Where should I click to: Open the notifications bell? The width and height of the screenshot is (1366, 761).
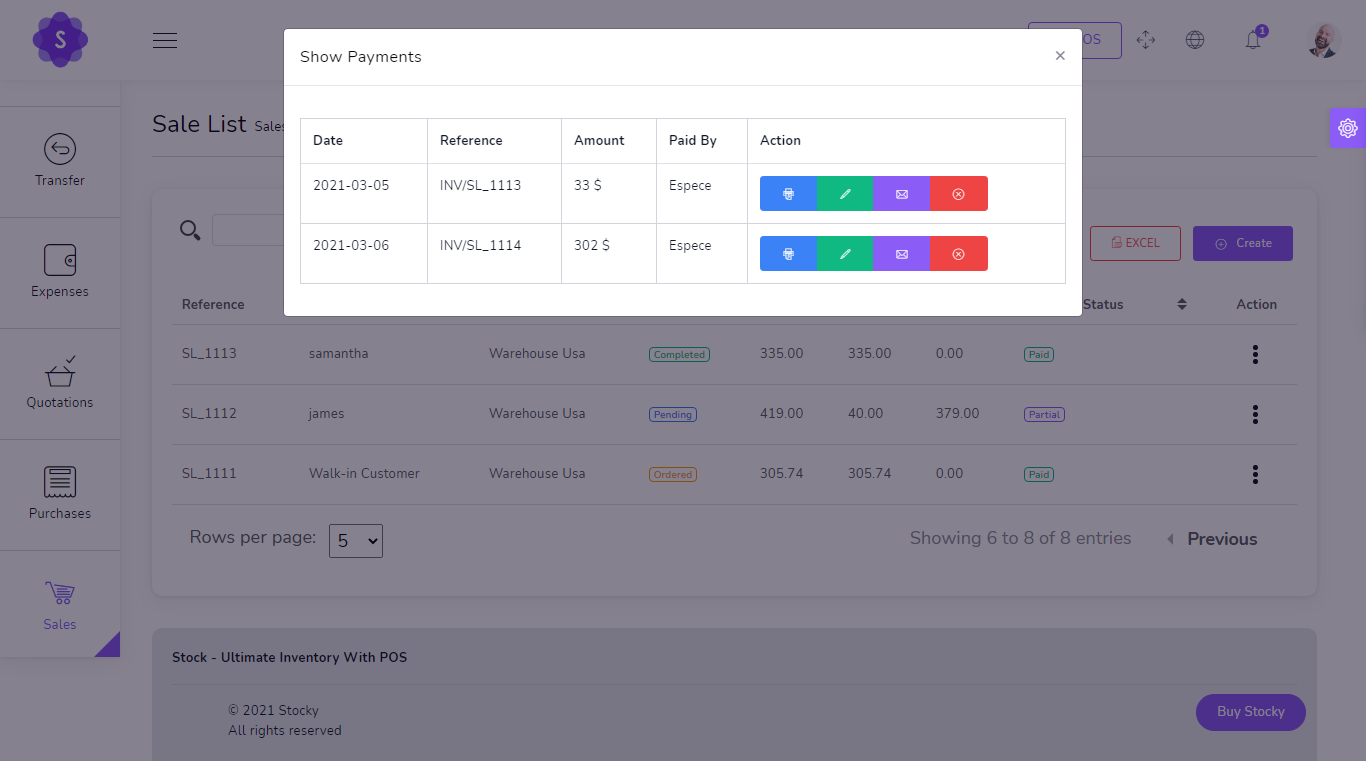pos(1253,40)
